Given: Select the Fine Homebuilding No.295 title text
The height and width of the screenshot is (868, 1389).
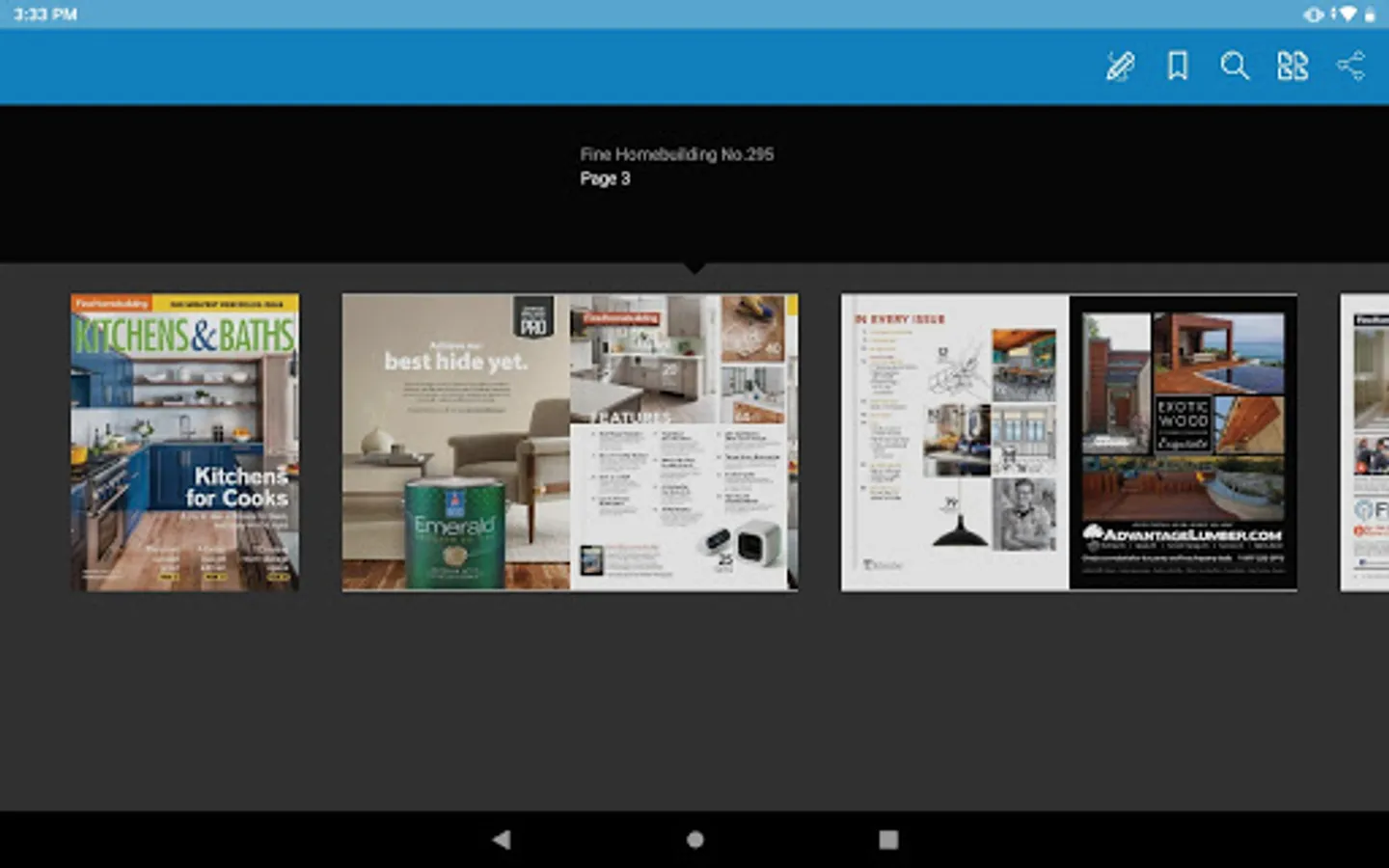Looking at the screenshot, I should 677,154.
